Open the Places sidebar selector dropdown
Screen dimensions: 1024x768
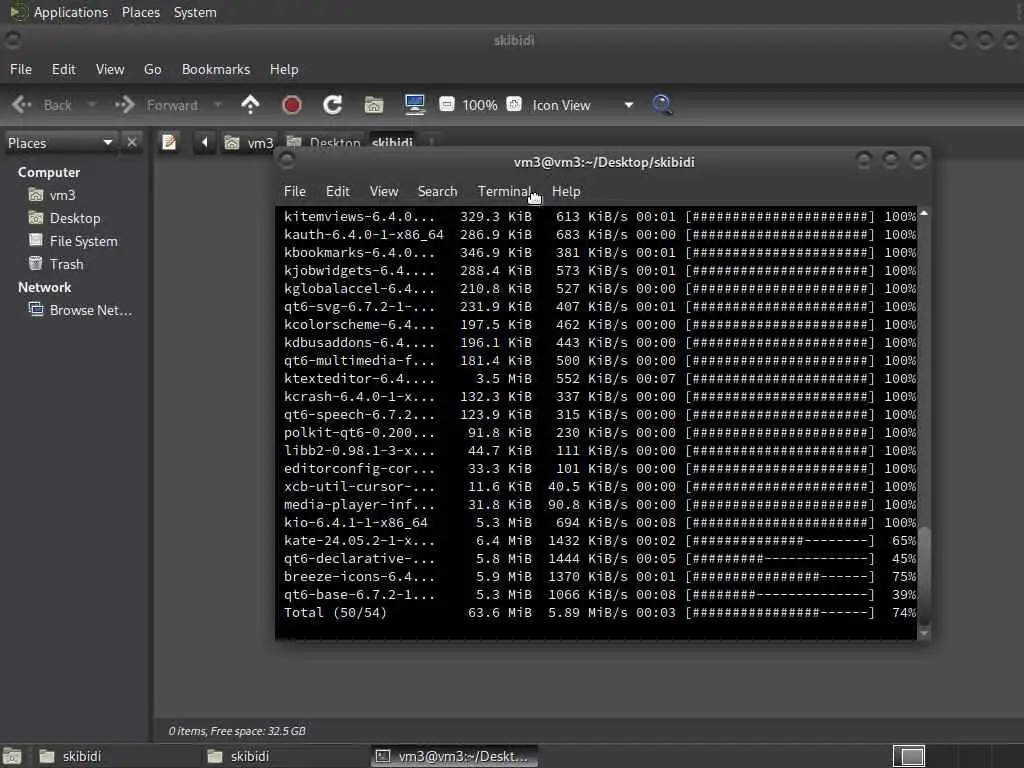(x=60, y=143)
